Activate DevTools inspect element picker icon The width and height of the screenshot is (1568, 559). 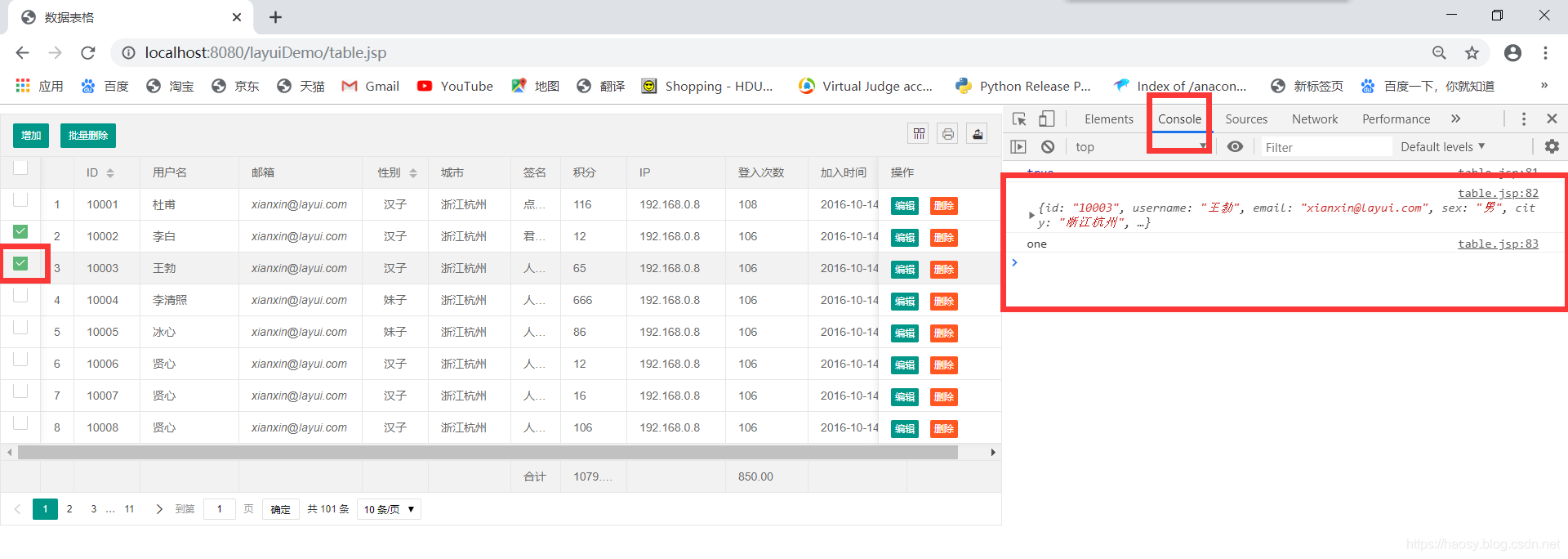[x=1019, y=119]
